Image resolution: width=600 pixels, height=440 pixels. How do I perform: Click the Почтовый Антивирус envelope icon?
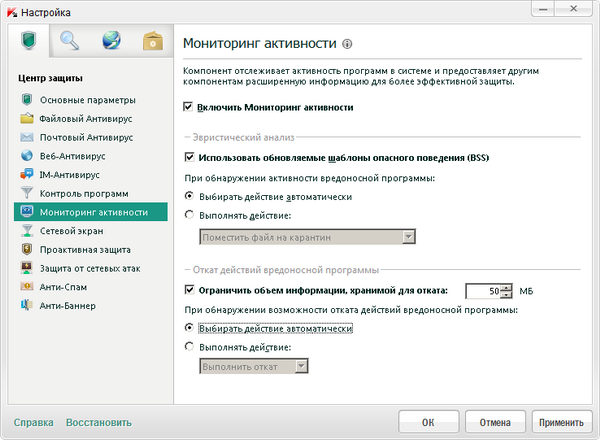point(27,137)
